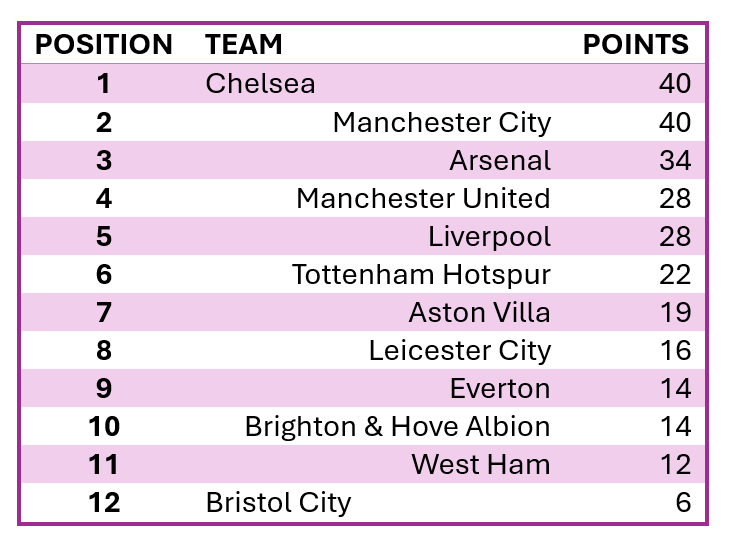Click position number 7 cell
The image size is (729, 546).
(104, 312)
